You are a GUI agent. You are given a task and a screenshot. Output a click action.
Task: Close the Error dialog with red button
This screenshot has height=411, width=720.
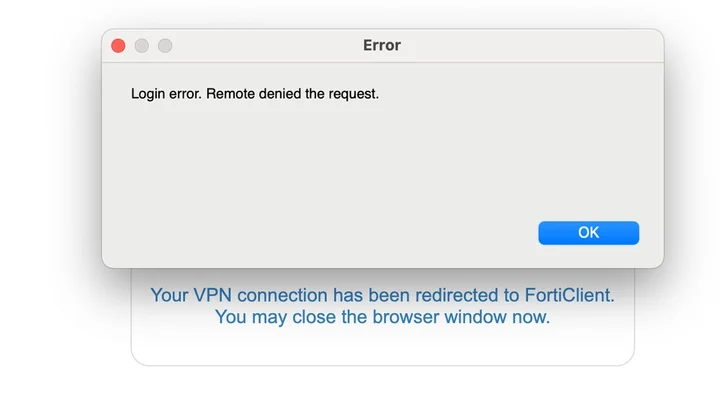(x=118, y=46)
